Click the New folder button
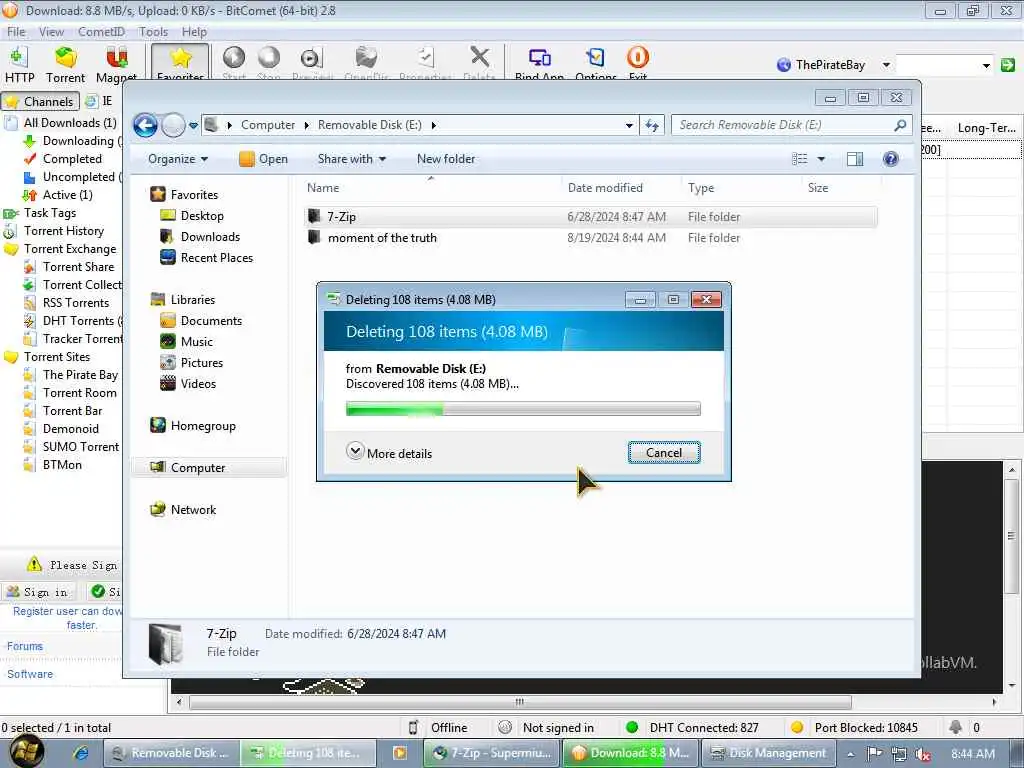This screenshot has height=768, width=1024. point(446,159)
